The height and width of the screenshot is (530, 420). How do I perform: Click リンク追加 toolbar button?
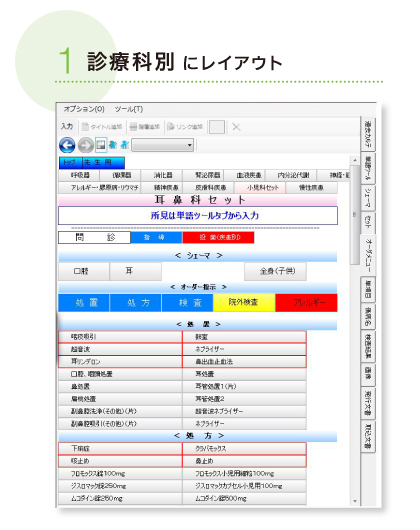click(x=185, y=127)
